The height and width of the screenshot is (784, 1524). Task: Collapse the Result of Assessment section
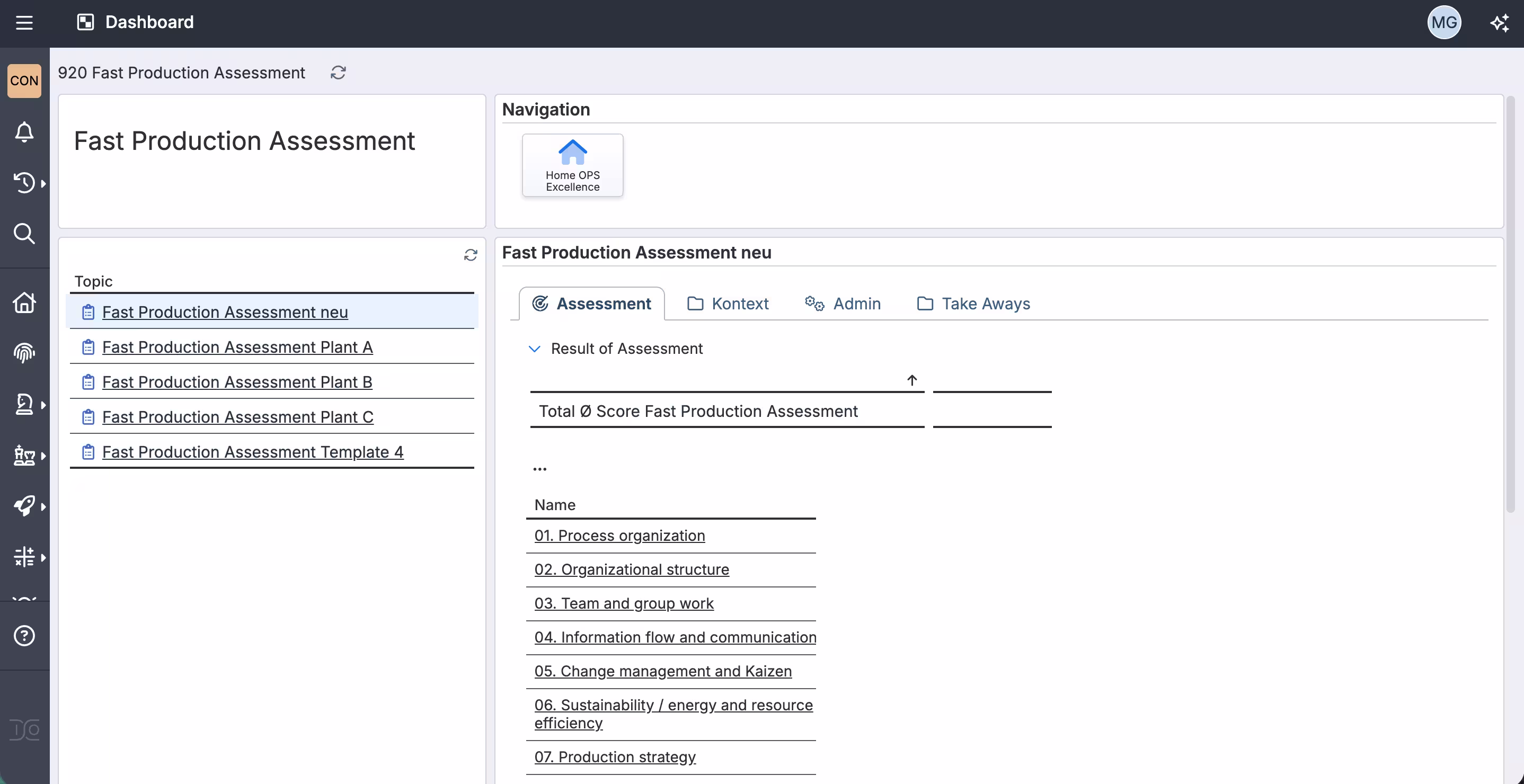click(x=534, y=349)
